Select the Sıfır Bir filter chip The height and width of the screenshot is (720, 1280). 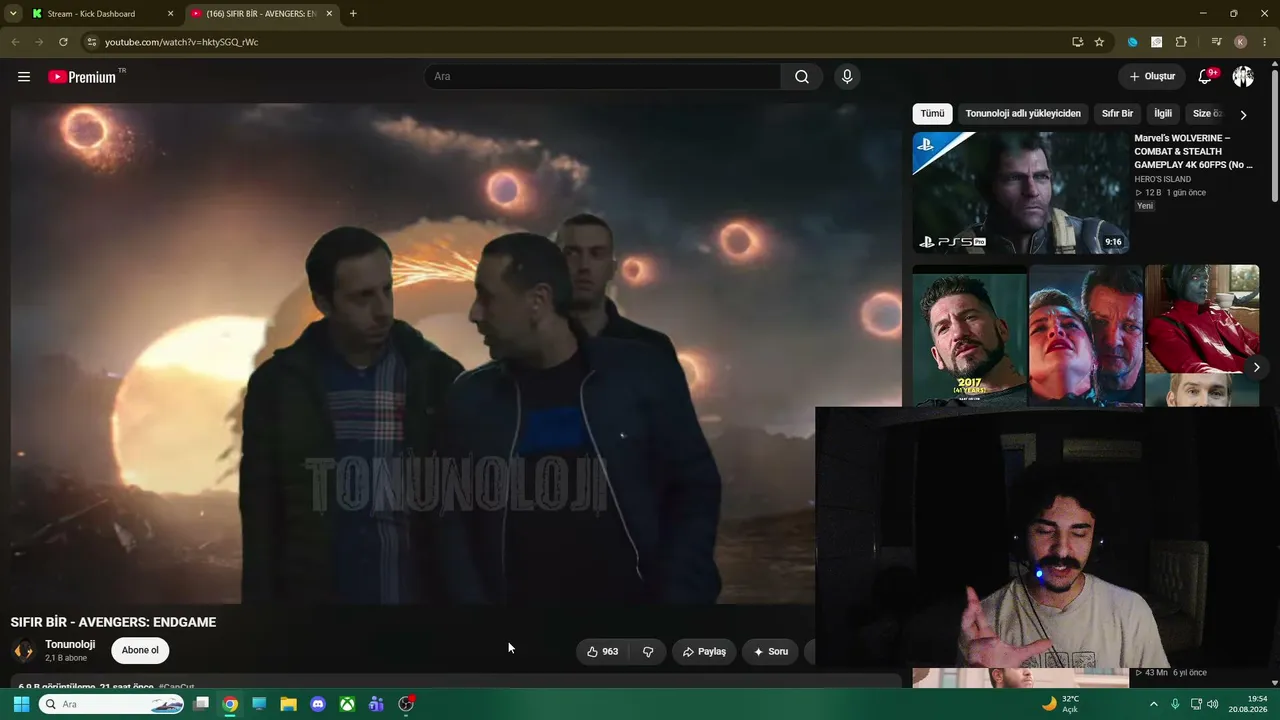[x=1117, y=114]
